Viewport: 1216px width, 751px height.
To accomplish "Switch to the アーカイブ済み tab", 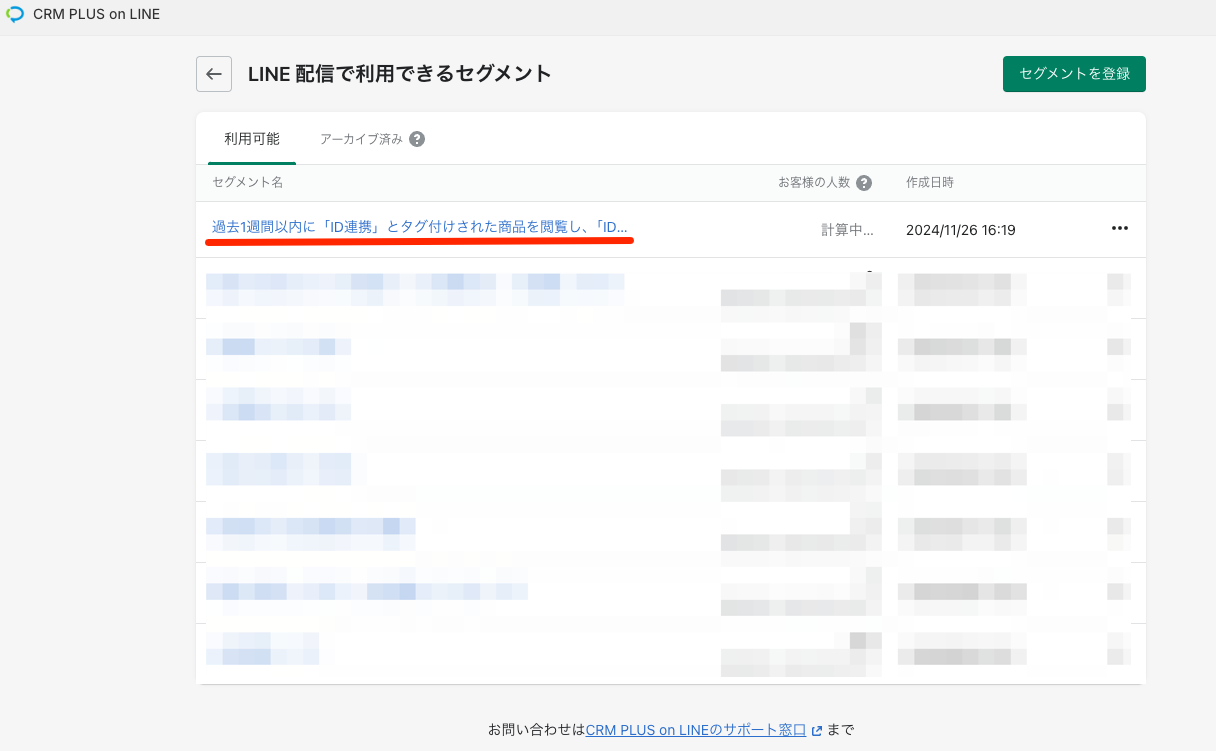I will 362,139.
